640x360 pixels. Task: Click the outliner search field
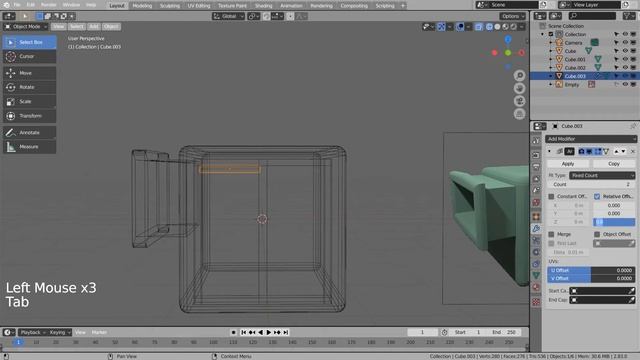click(x=592, y=16)
